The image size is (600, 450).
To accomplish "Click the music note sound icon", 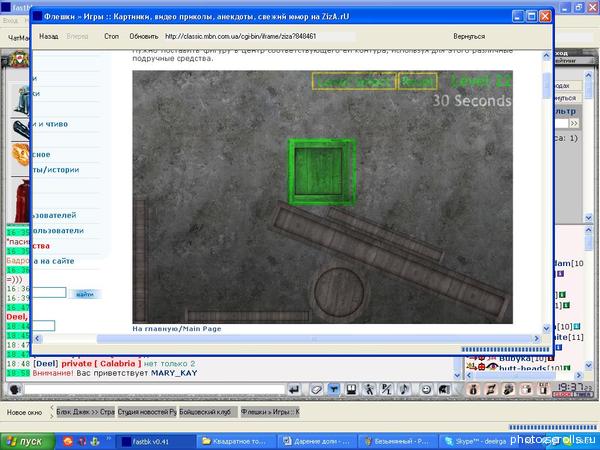I will coord(404,390).
